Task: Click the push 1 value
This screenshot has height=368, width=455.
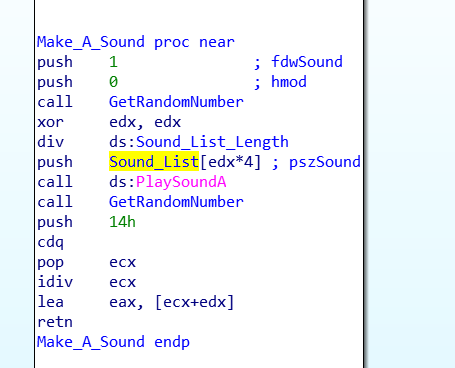Action: pyautogui.click(x=113, y=62)
